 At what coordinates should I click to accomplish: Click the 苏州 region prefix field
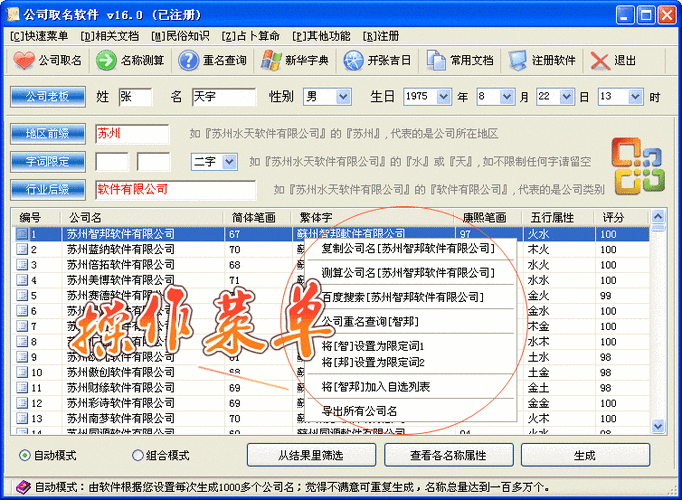[x=132, y=134]
